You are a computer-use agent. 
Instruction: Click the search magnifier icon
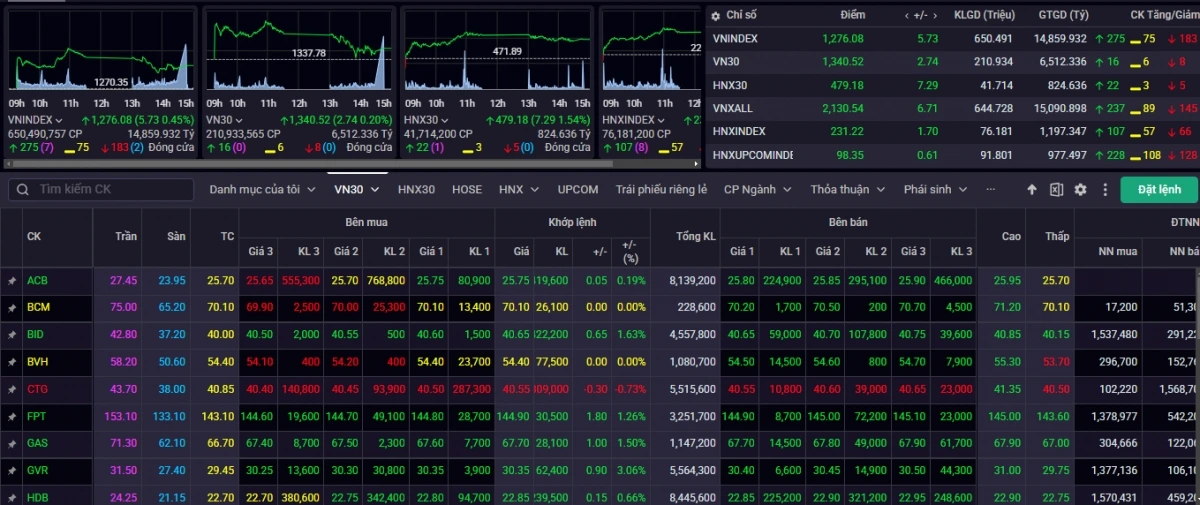click(22, 189)
